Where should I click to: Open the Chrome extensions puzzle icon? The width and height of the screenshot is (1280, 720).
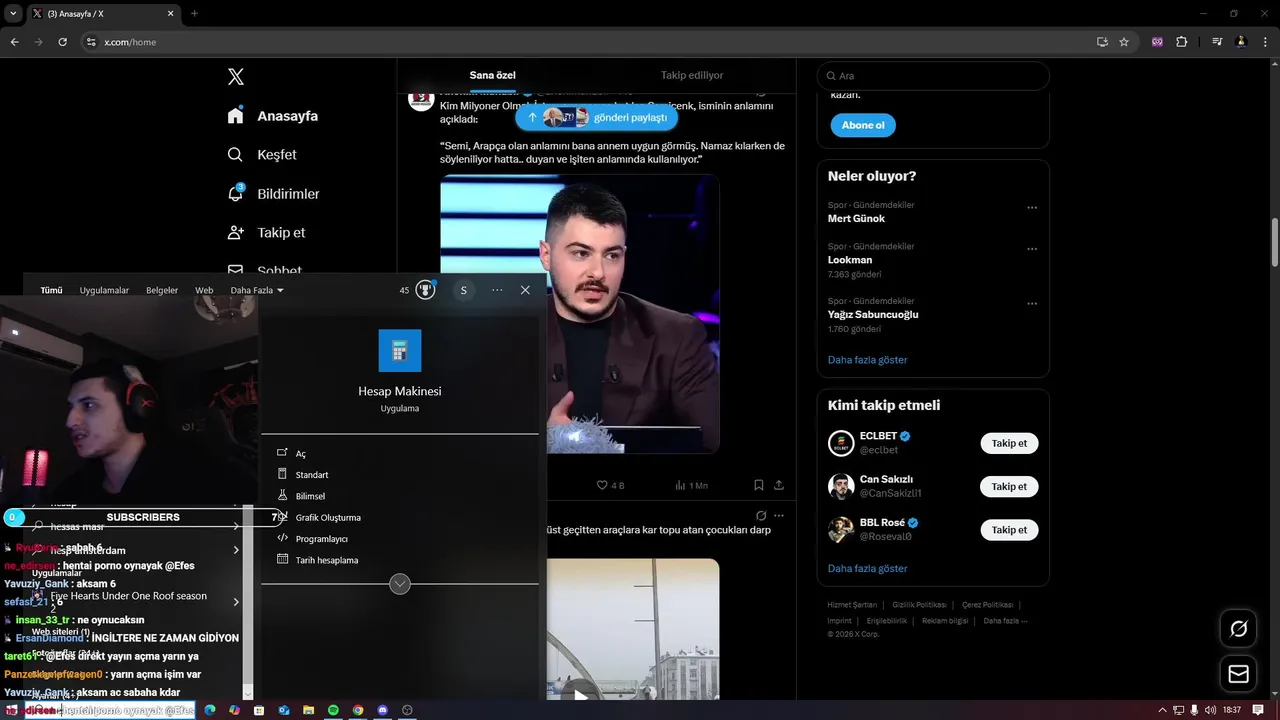click(1182, 42)
